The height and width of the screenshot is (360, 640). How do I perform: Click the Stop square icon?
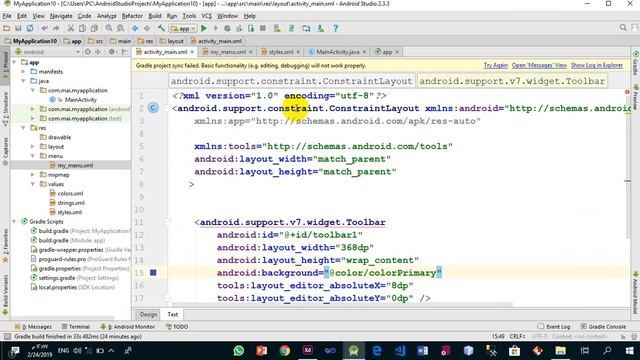click(263, 28)
